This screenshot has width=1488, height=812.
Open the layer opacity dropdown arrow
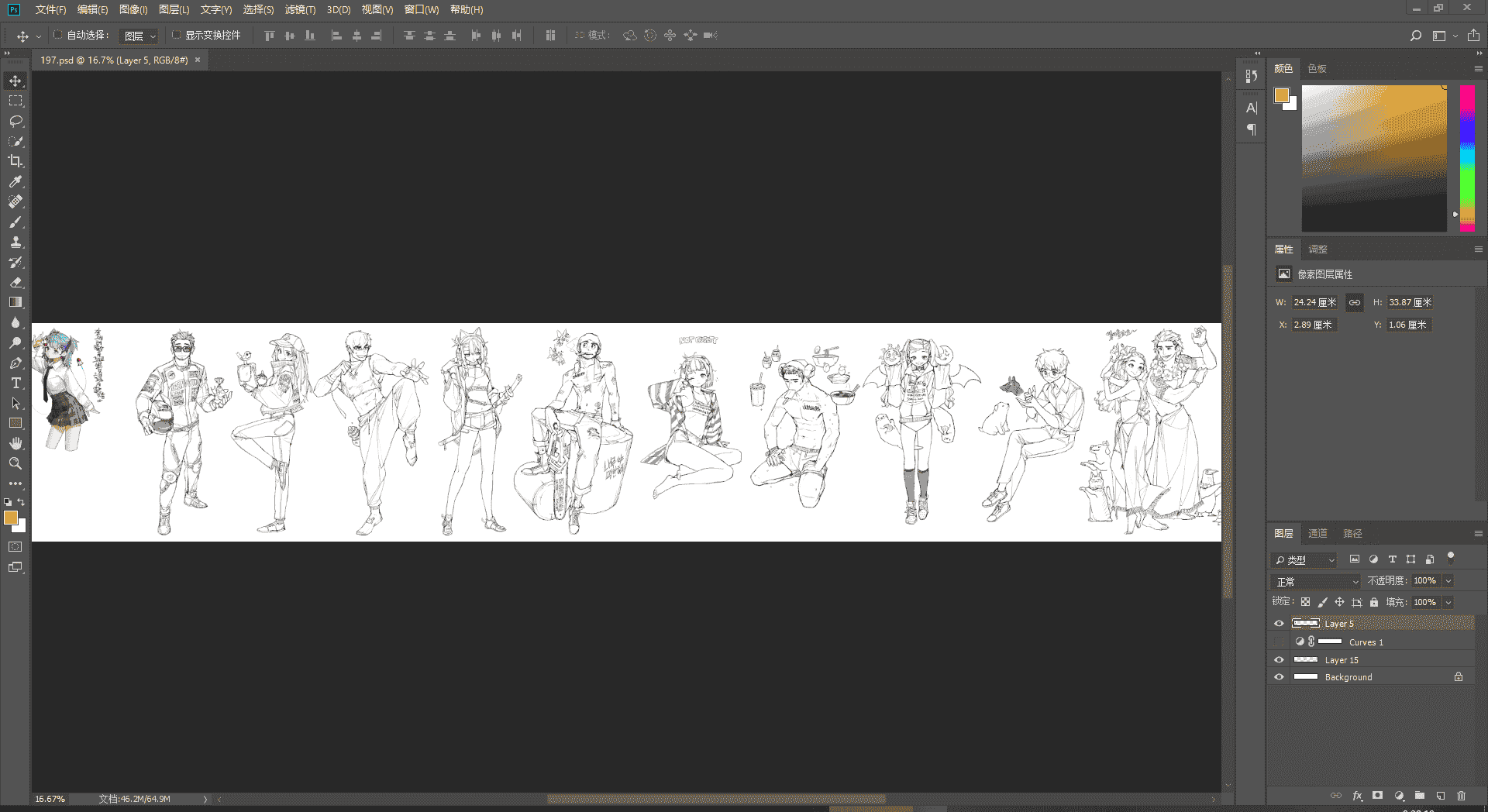[x=1448, y=581]
